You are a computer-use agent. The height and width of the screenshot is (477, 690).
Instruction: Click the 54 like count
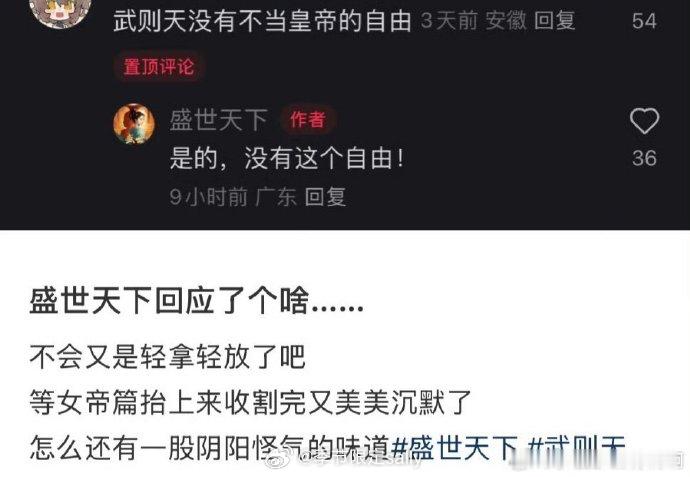(x=644, y=21)
